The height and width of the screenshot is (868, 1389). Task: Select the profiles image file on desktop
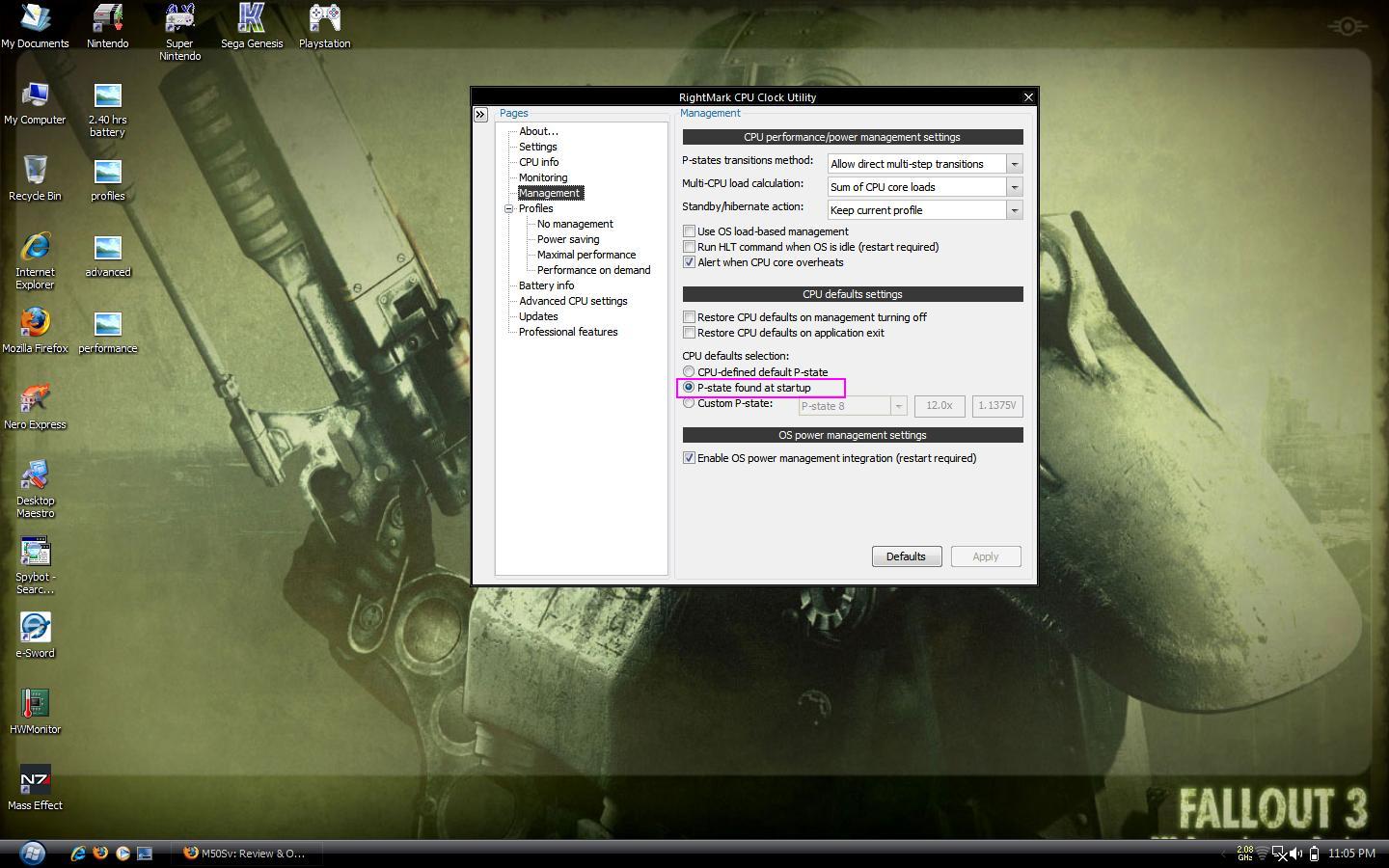click(x=107, y=179)
